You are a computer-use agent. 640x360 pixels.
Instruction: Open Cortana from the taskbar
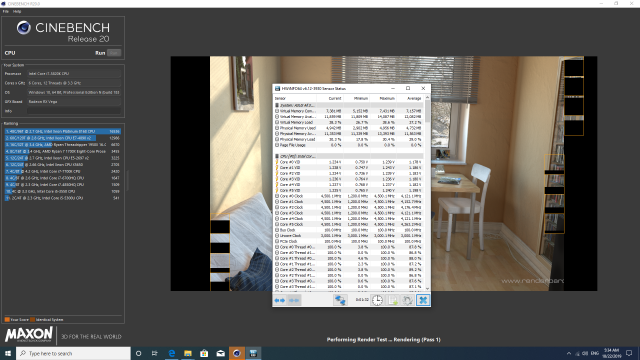coord(139,353)
